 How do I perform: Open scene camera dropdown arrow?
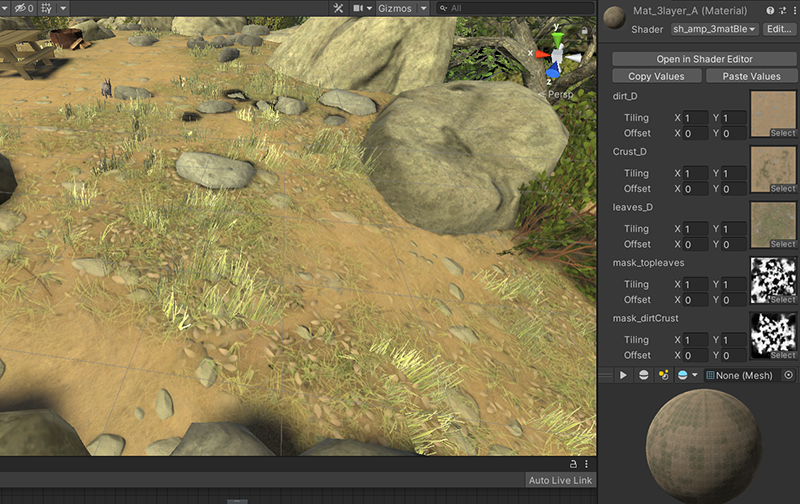coord(369,8)
